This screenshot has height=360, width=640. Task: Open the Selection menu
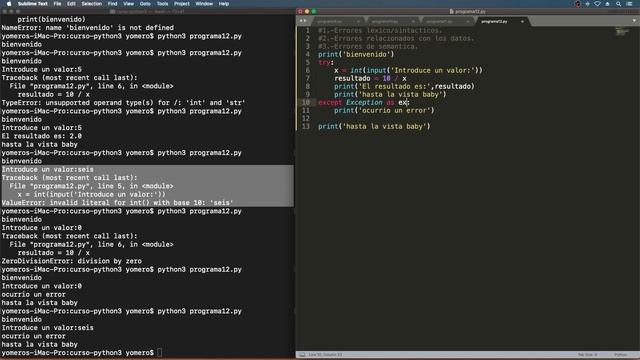tap(91, 4)
